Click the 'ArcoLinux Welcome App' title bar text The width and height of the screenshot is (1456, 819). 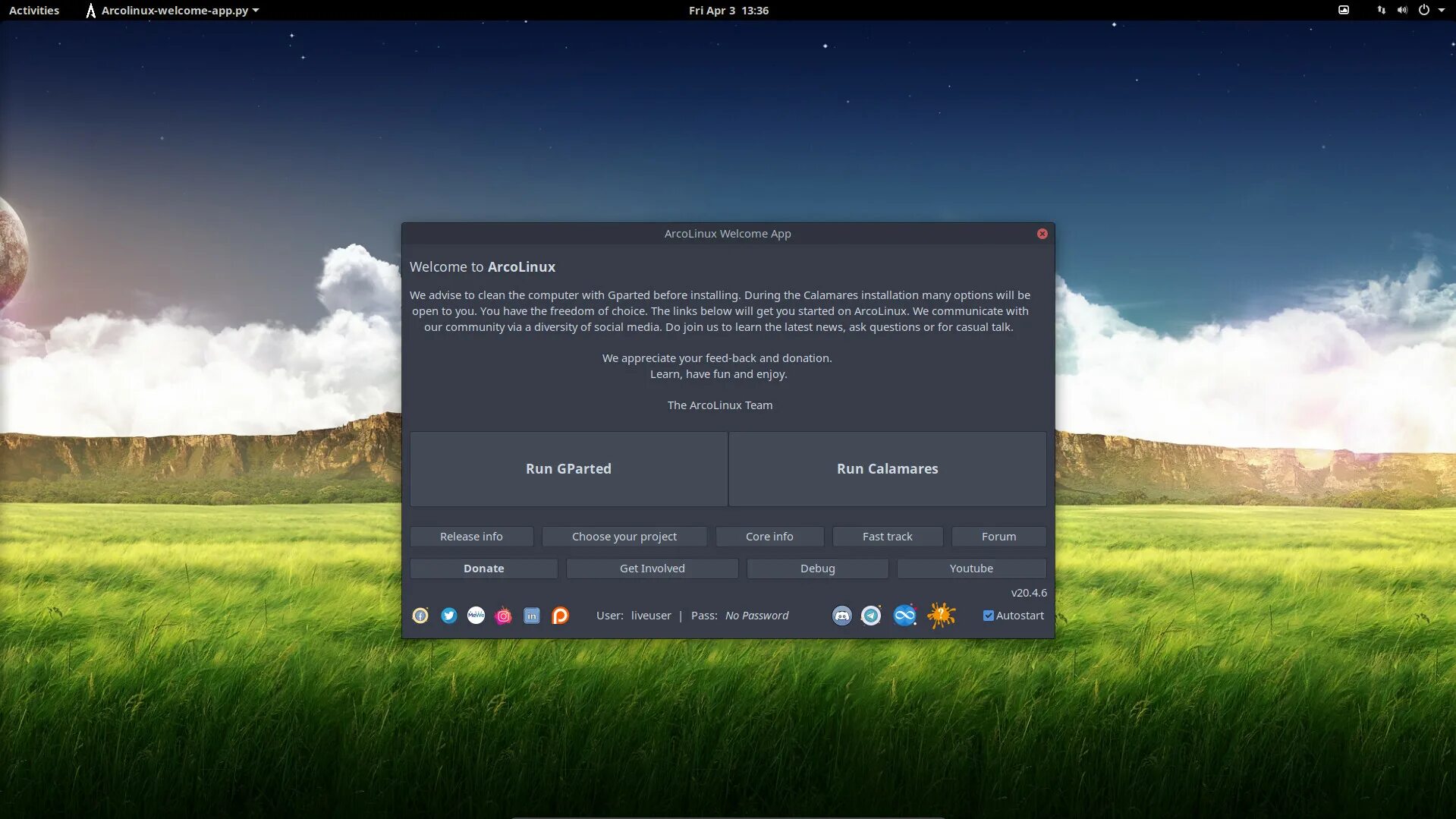tap(728, 234)
